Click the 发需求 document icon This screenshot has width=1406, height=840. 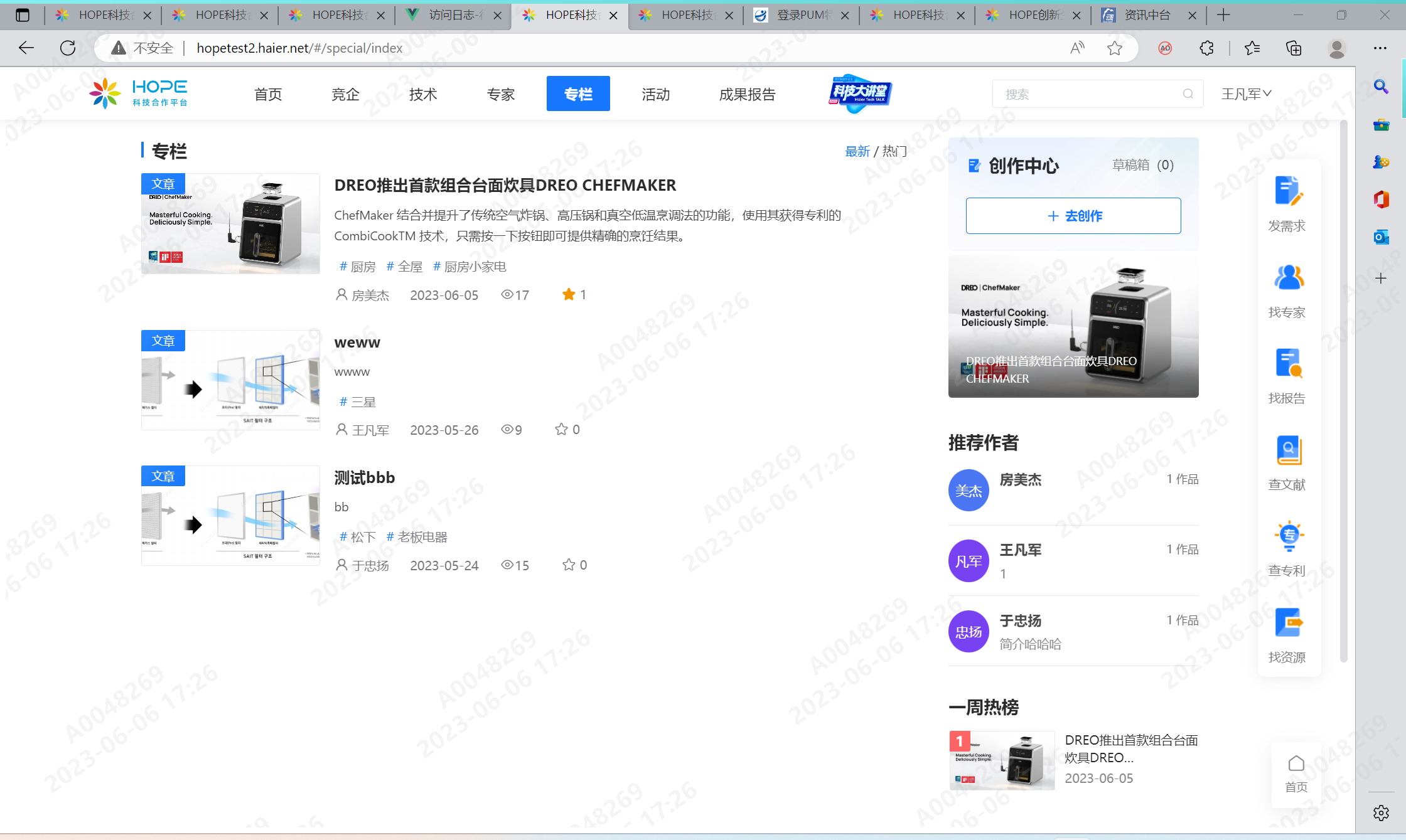[x=1289, y=191]
